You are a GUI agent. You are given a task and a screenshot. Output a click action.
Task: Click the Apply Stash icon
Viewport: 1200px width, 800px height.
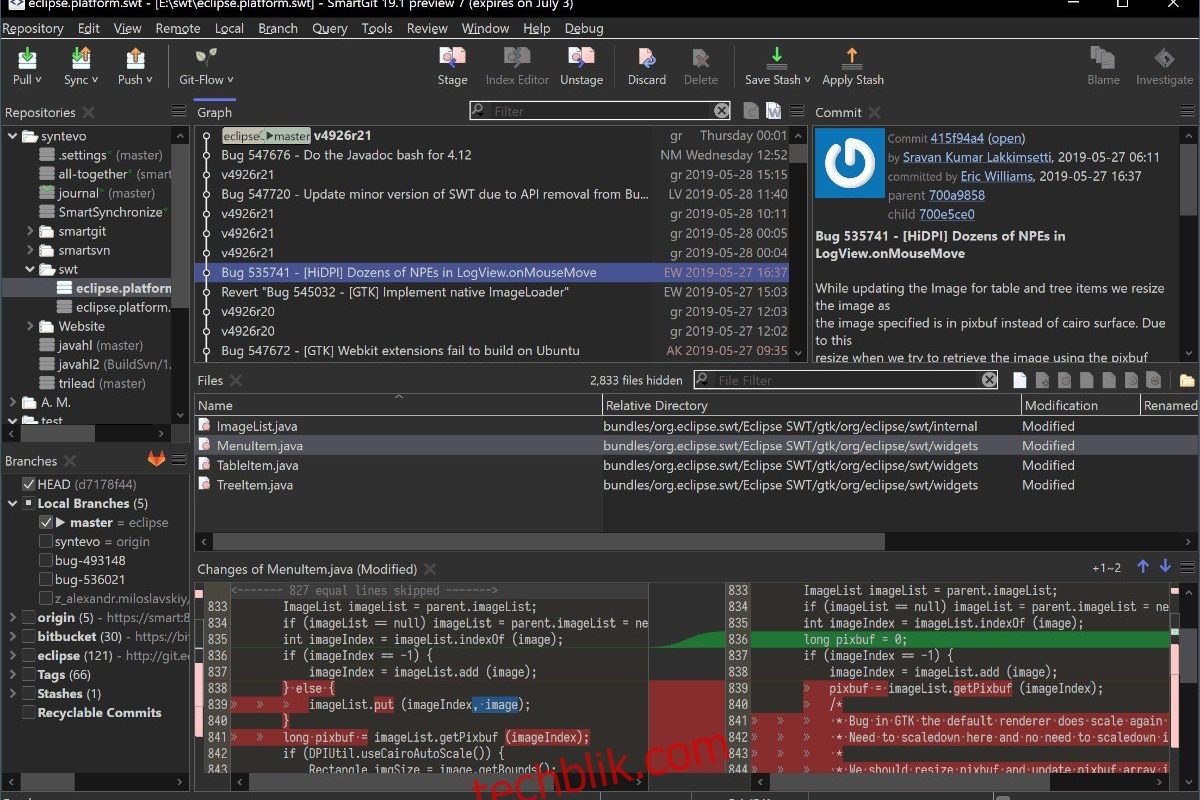click(852, 58)
